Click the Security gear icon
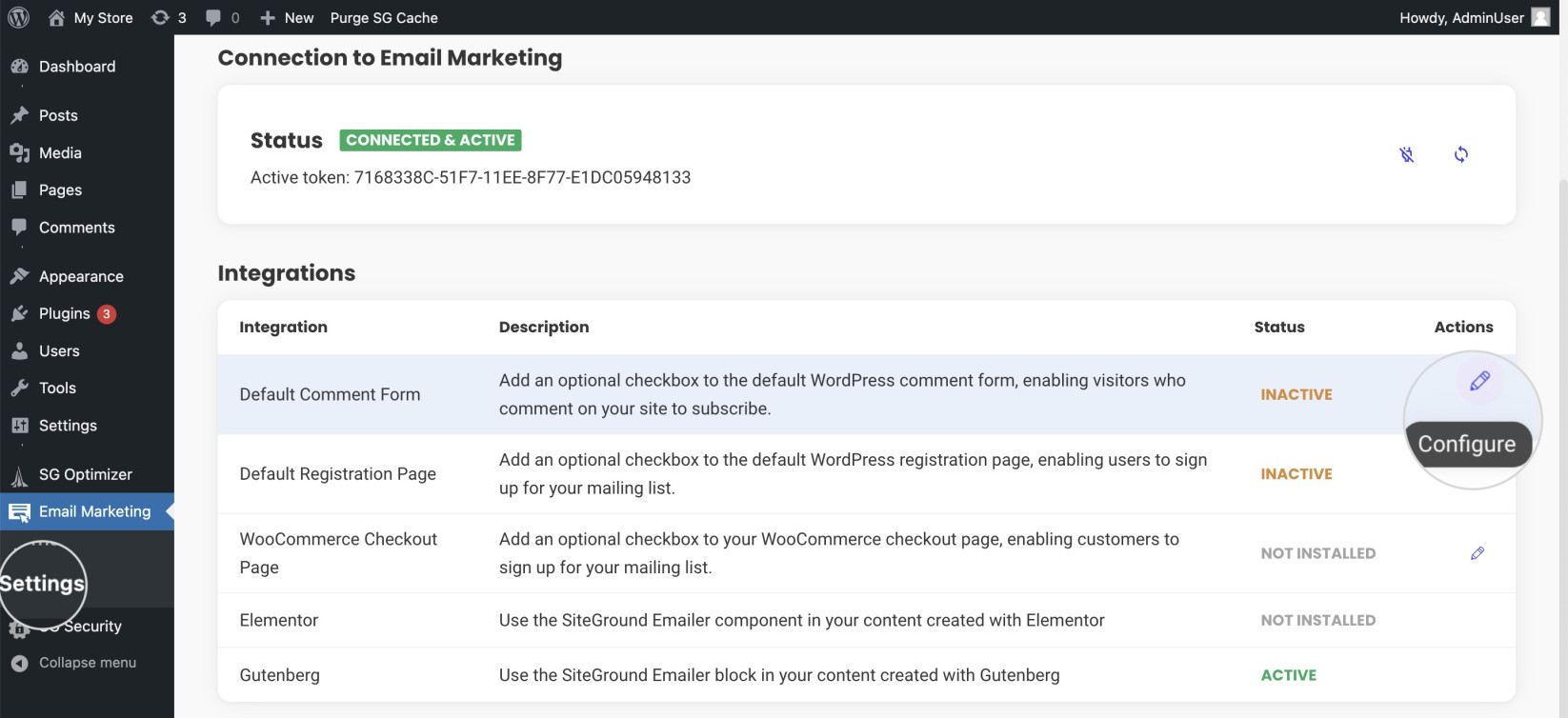Screen dimensions: 1568x718 click(x=19, y=628)
